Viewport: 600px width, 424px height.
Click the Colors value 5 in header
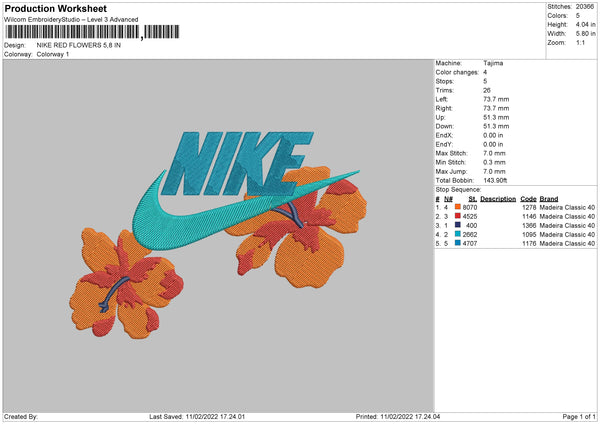click(578, 16)
